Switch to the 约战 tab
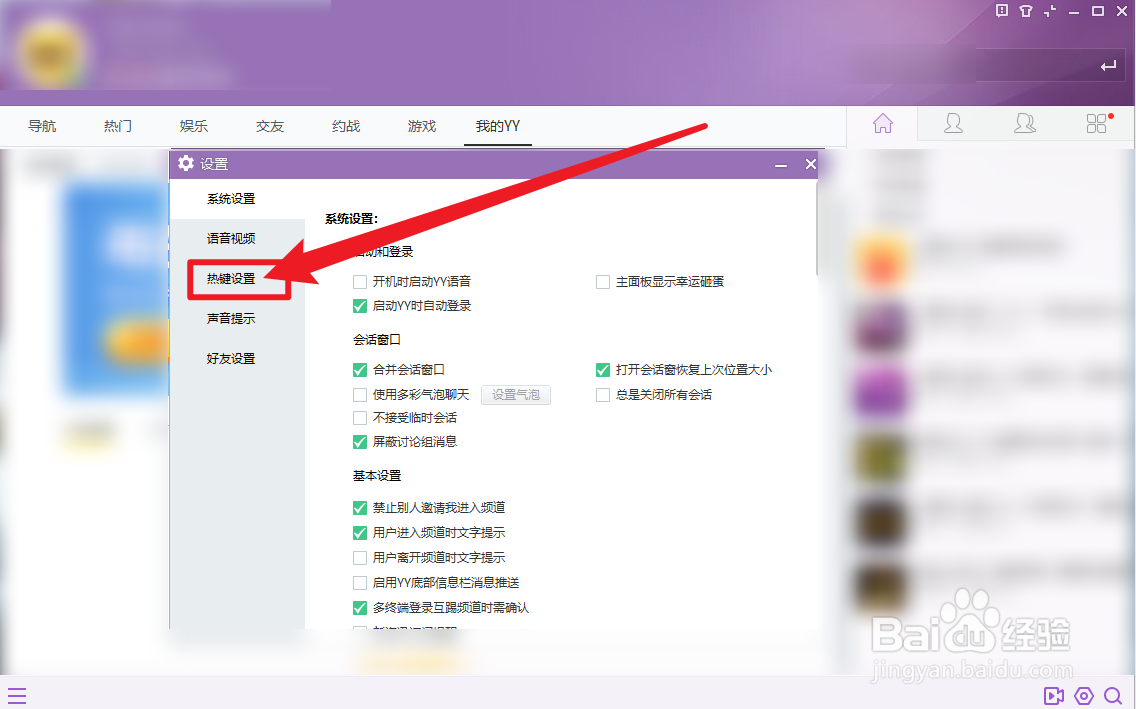Screen dimensions: 1136x709 click(x=346, y=126)
